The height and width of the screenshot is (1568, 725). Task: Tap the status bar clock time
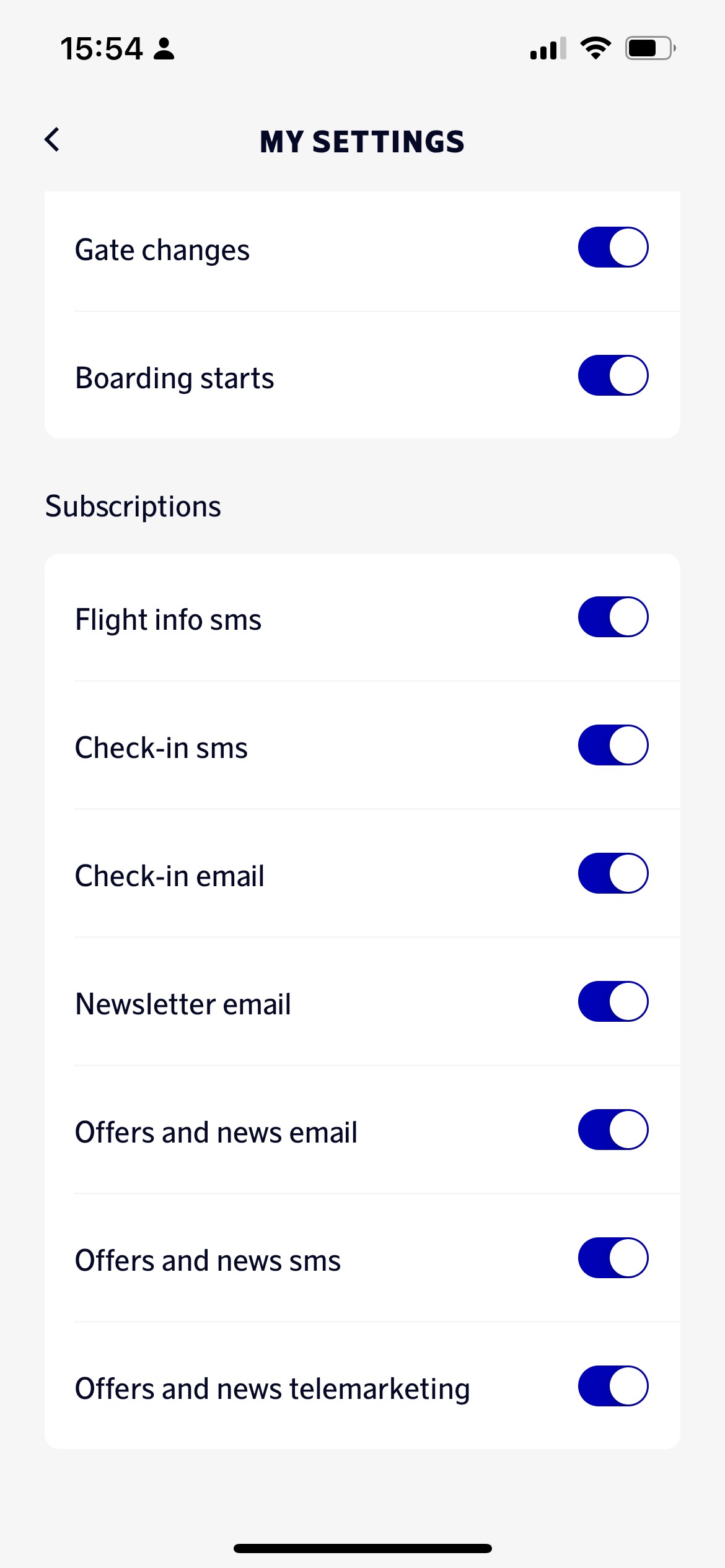(x=102, y=48)
